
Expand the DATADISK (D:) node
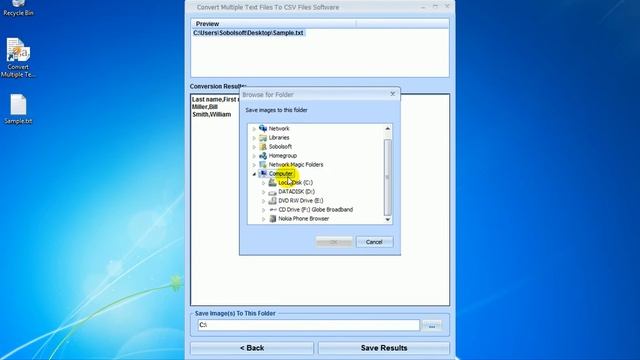[x=263, y=192]
